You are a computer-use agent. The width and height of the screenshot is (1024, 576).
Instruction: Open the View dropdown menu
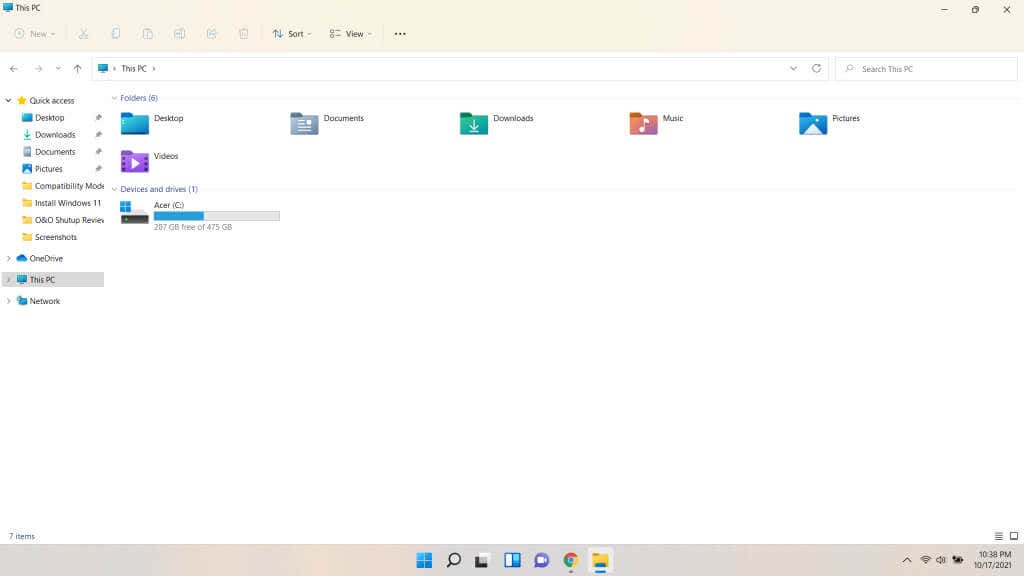351,34
